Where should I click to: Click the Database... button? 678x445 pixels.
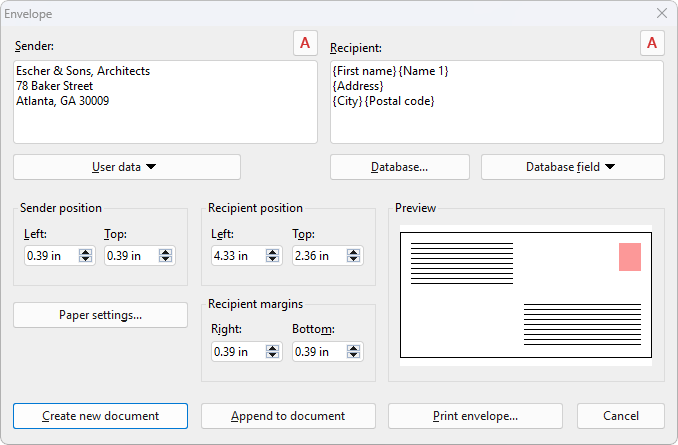coord(400,167)
